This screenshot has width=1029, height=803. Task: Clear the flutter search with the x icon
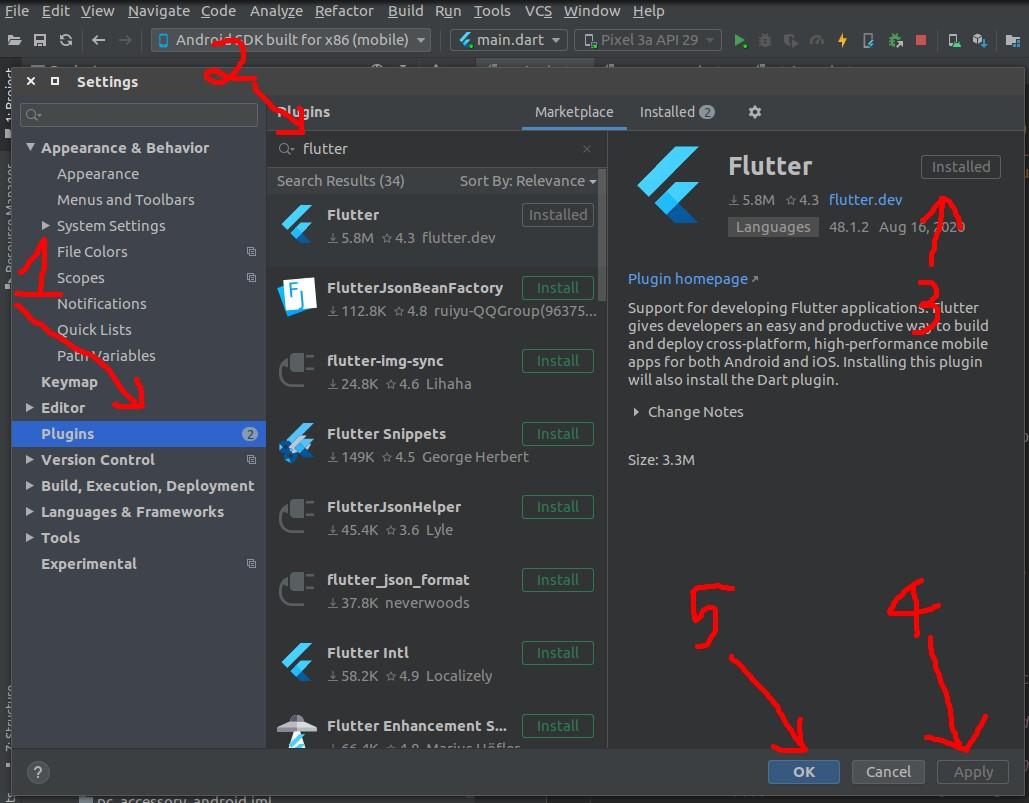[587, 149]
